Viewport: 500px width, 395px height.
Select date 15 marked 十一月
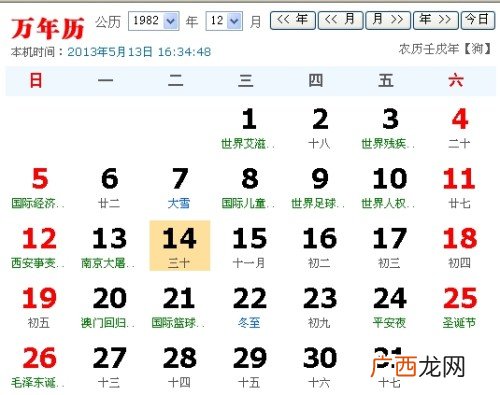(x=249, y=247)
